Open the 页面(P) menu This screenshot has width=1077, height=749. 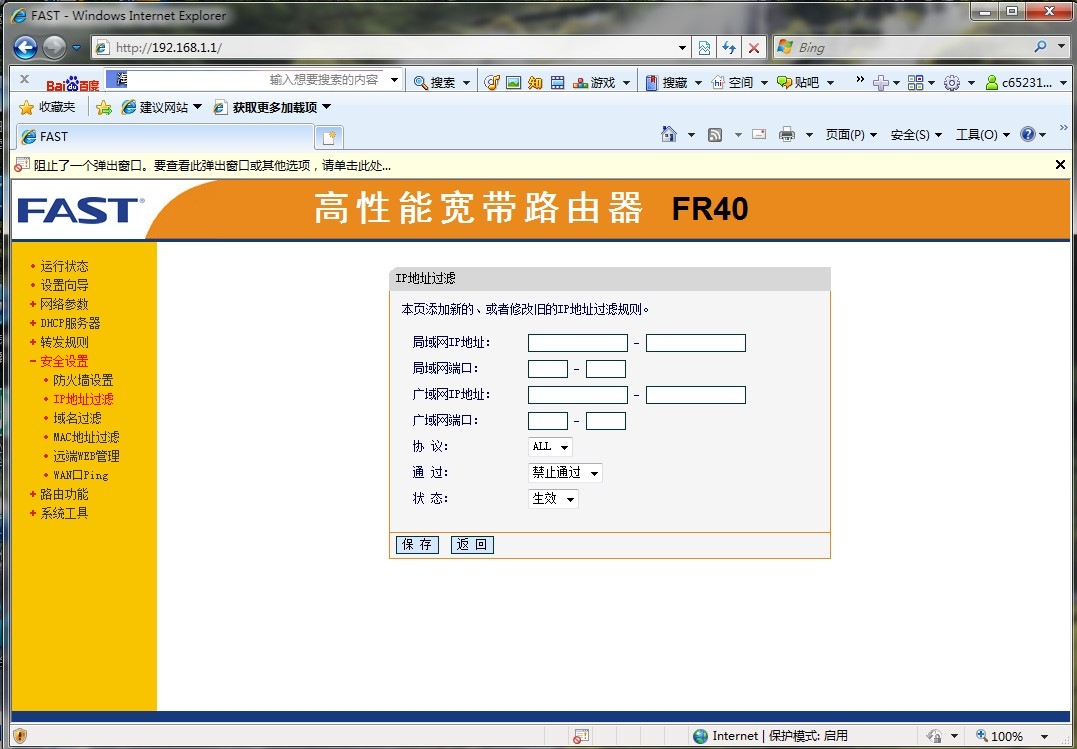click(x=851, y=135)
